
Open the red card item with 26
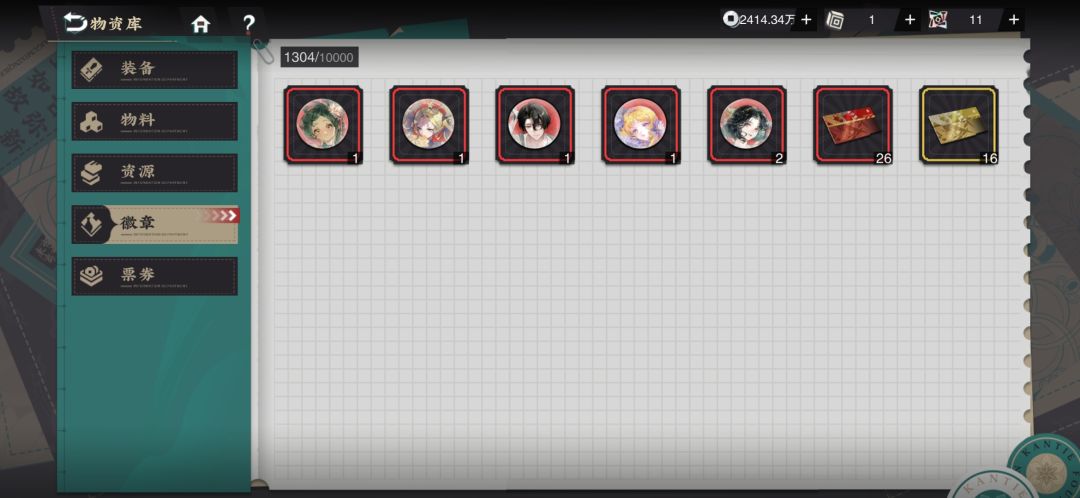click(853, 125)
